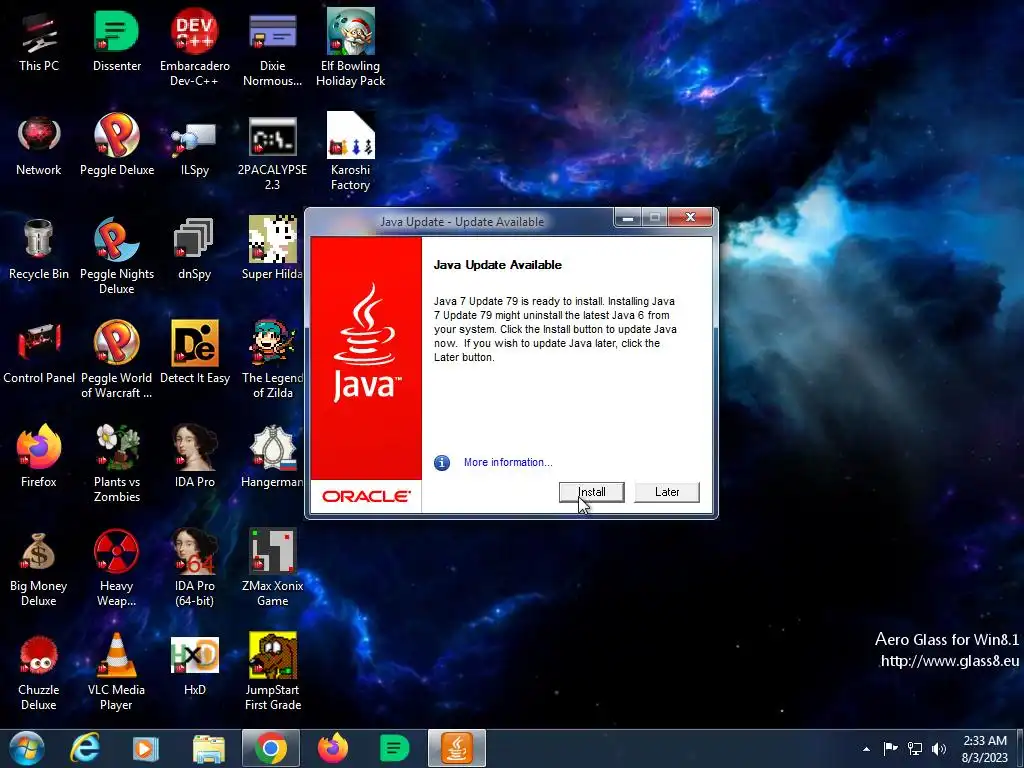Select the Karoshi Factory desktop icon

click(x=351, y=153)
